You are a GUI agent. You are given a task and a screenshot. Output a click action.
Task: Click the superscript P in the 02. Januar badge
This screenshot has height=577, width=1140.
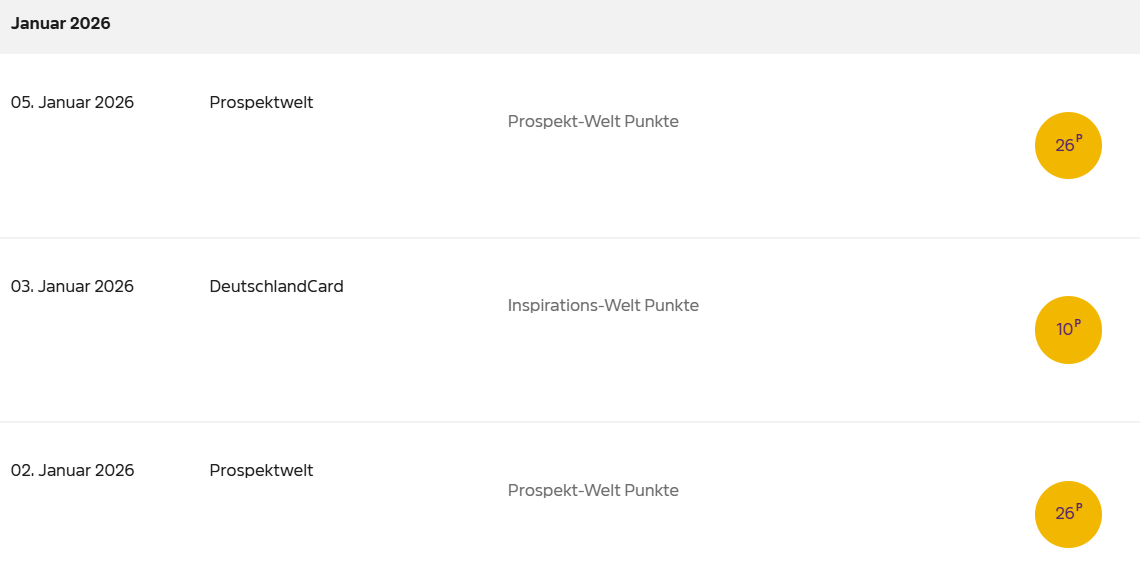(x=1079, y=507)
